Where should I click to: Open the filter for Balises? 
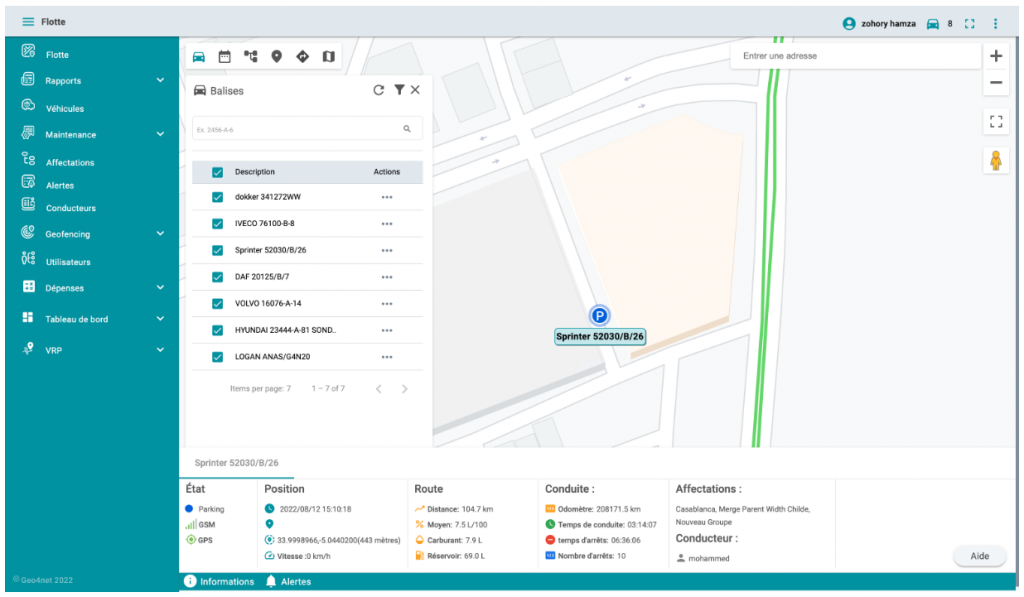click(399, 90)
